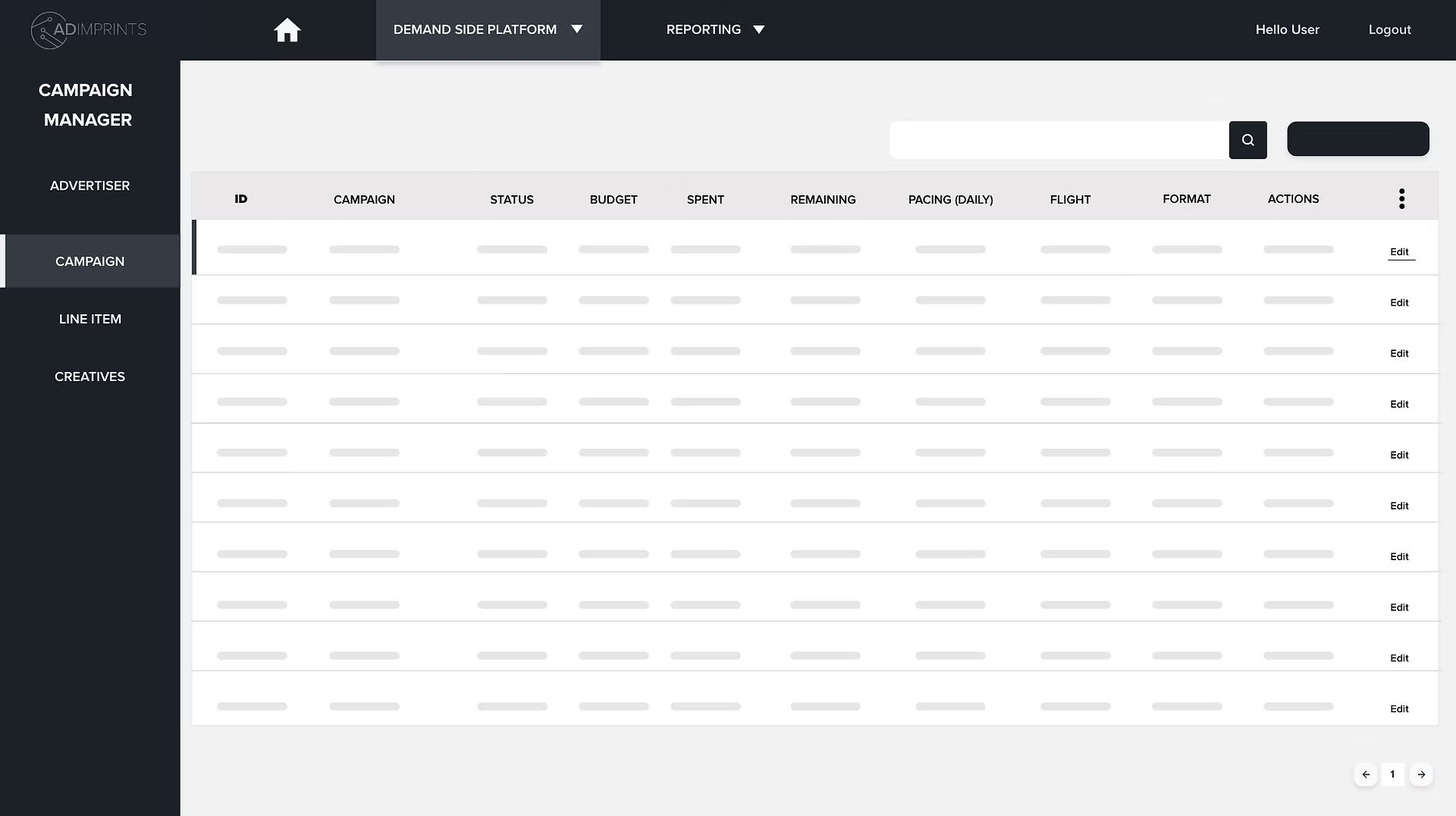Expand the Demand Side Platform dropdown arrow
The height and width of the screenshot is (816, 1456).
[577, 29]
